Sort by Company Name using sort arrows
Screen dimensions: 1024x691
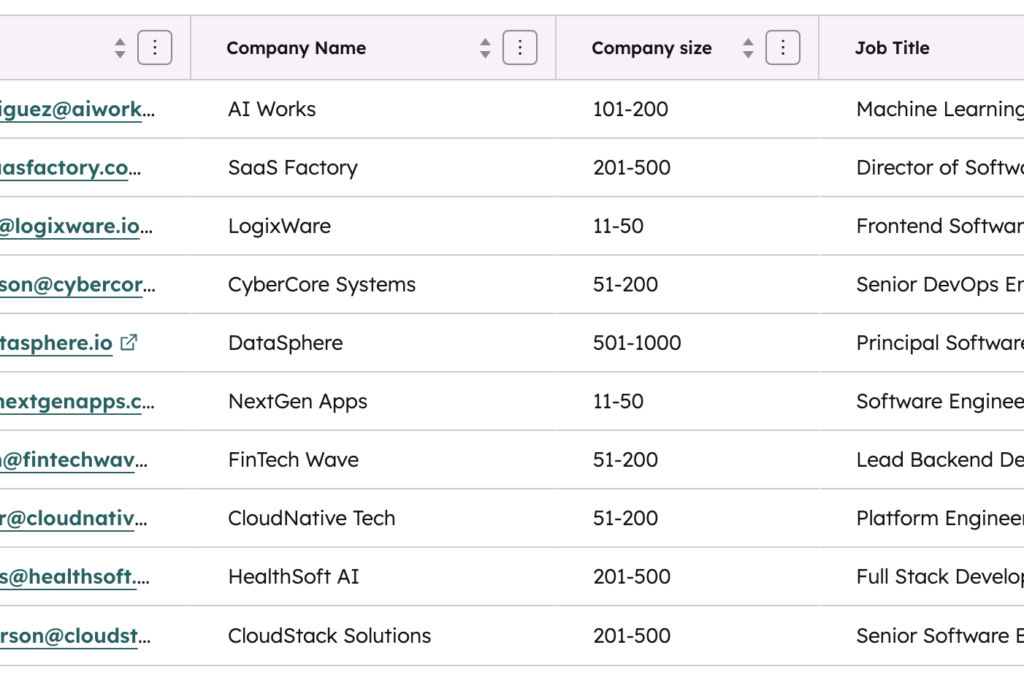[x=485, y=47]
